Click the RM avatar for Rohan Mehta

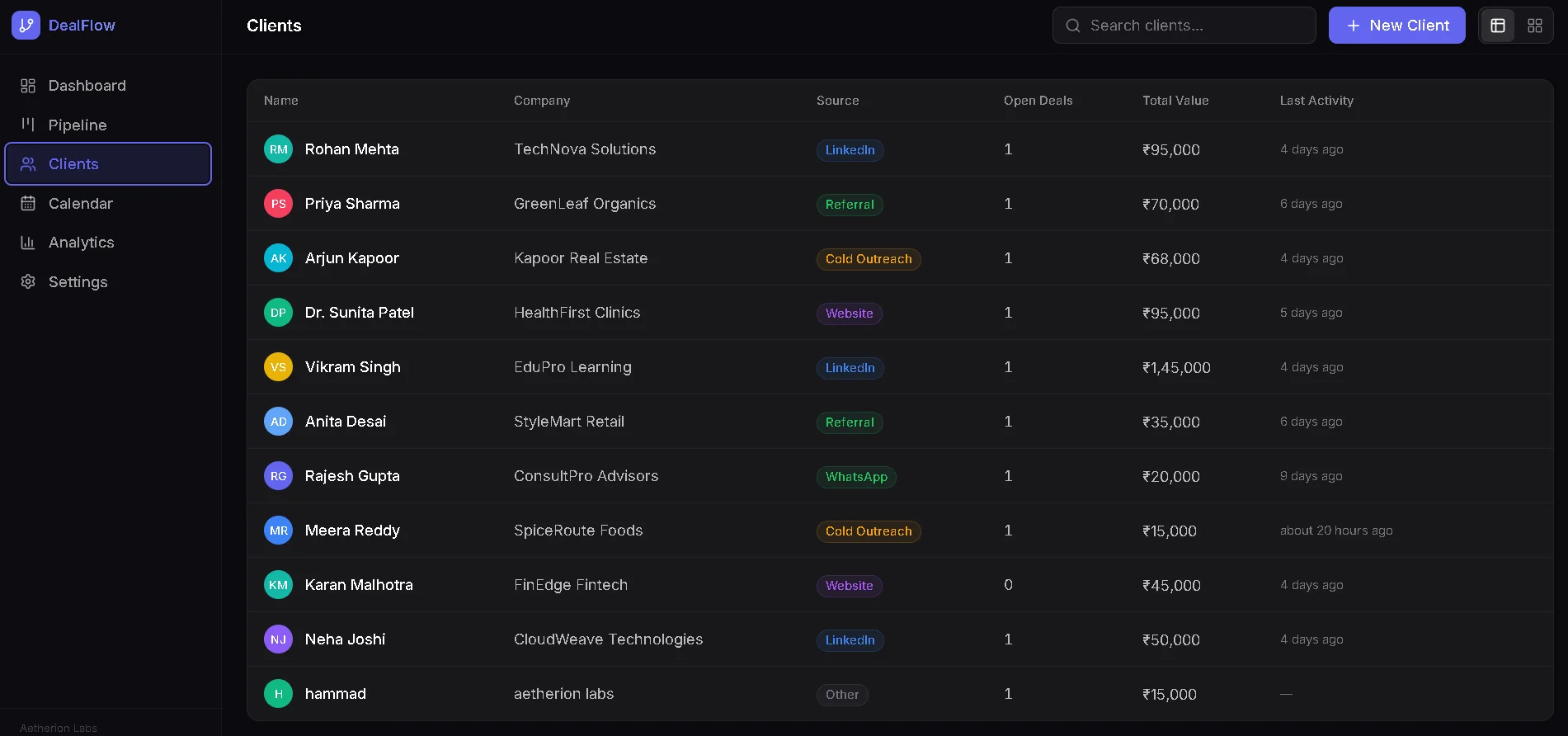click(279, 149)
